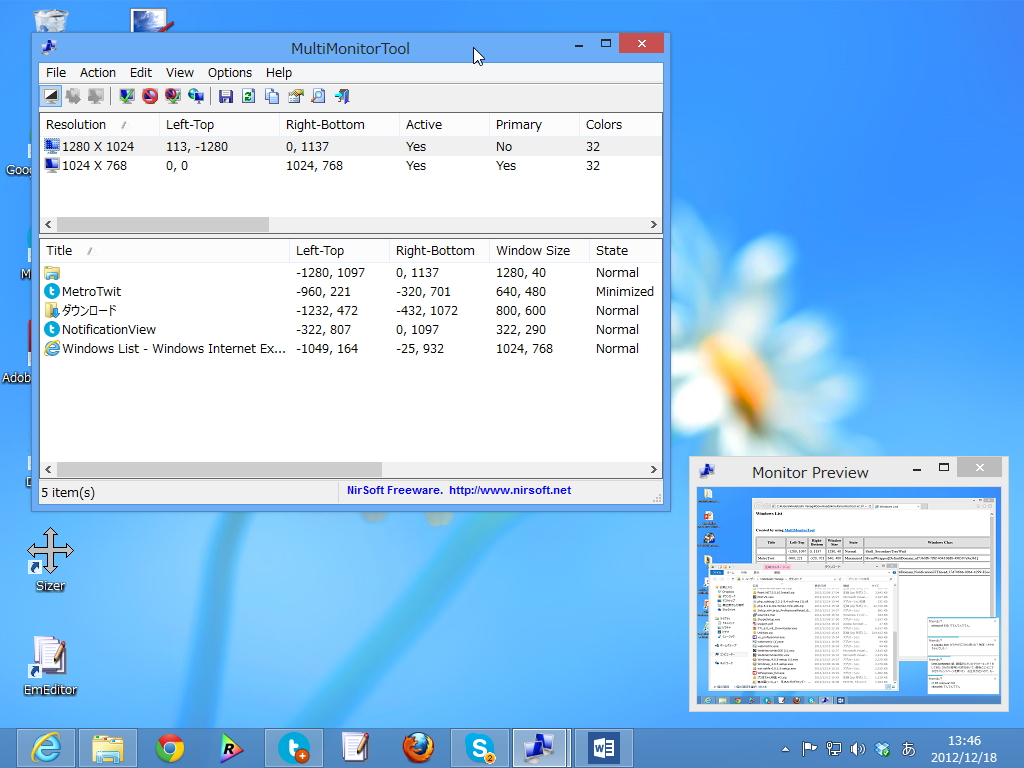This screenshot has height=768, width=1024.
Task: Select the MetroTwit window row
Action: [91, 292]
